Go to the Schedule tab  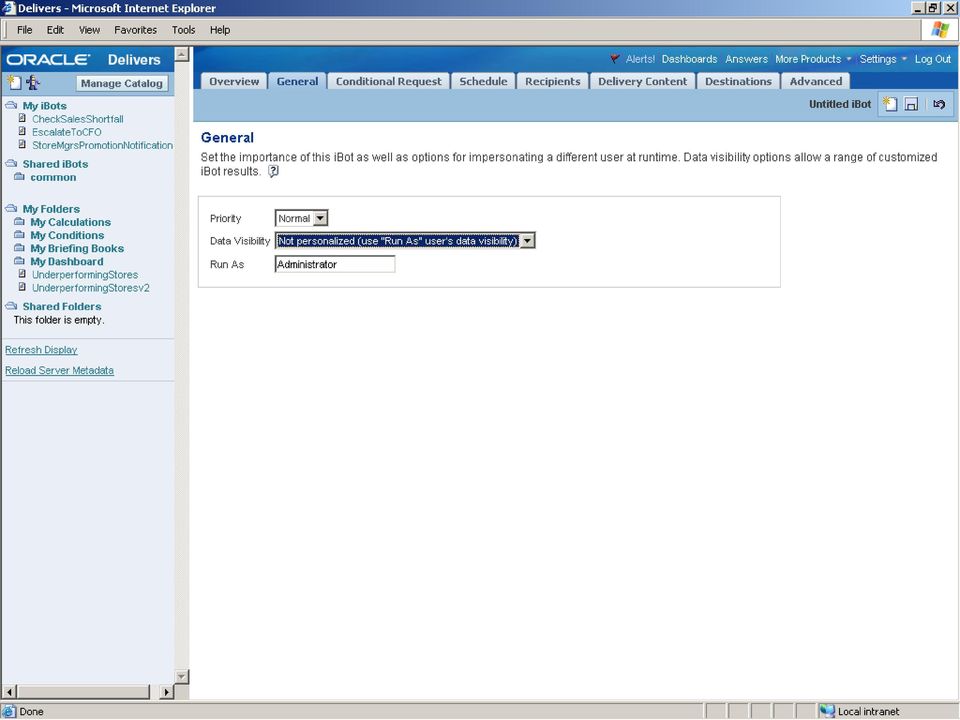pyautogui.click(x=483, y=81)
